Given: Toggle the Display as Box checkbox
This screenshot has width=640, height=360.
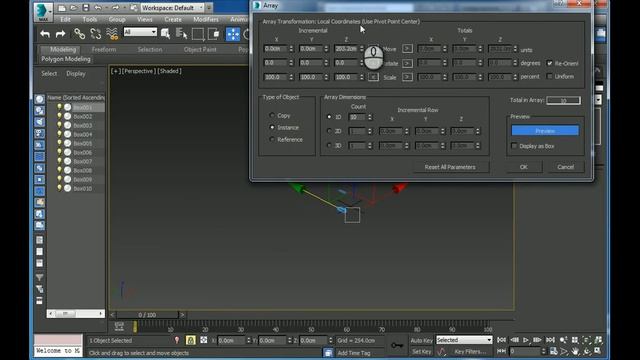Looking at the screenshot, I should pyautogui.click(x=514, y=146).
